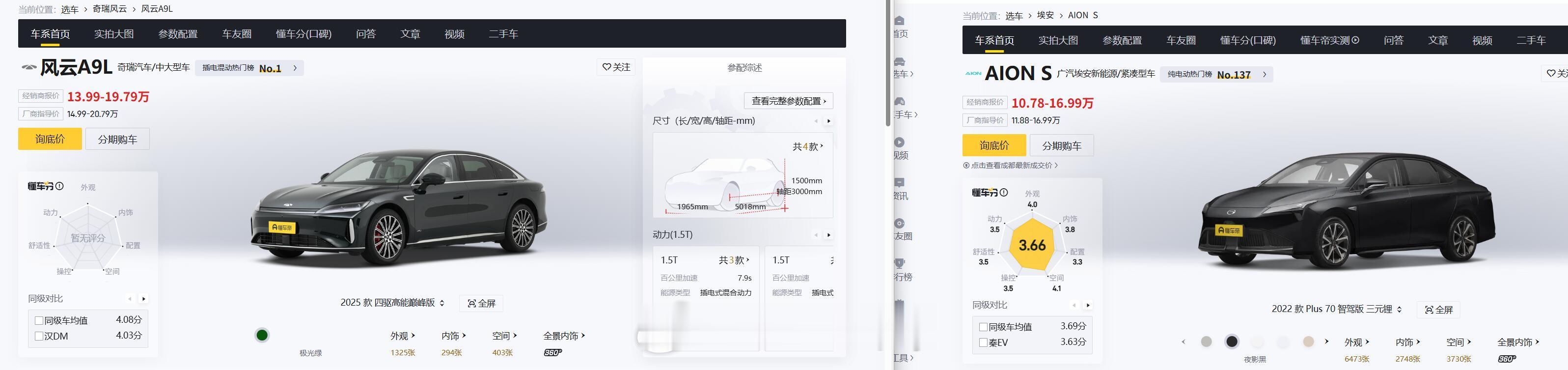Click the 懂车分 info icon on AION S page
Image resolution: width=1568 pixels, height=370 pixels.
(1004, 193)
